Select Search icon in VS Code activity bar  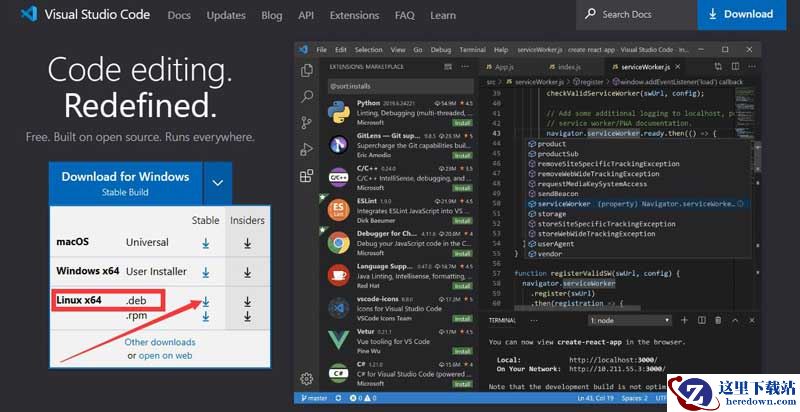tap(307, 96)
